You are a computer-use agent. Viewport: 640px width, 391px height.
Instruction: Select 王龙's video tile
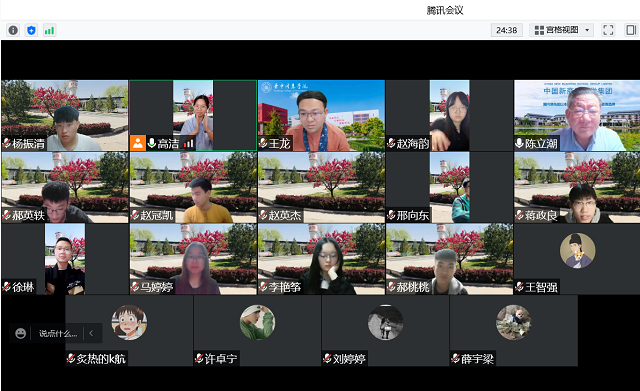click(x=321, y=116)
